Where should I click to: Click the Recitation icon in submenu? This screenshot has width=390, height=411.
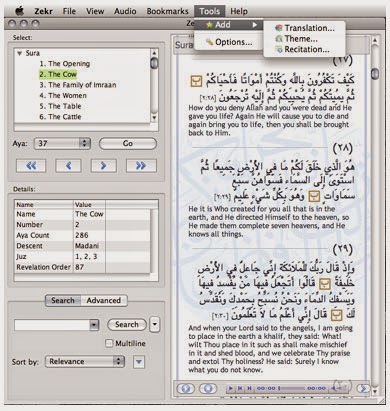[279, 49]
